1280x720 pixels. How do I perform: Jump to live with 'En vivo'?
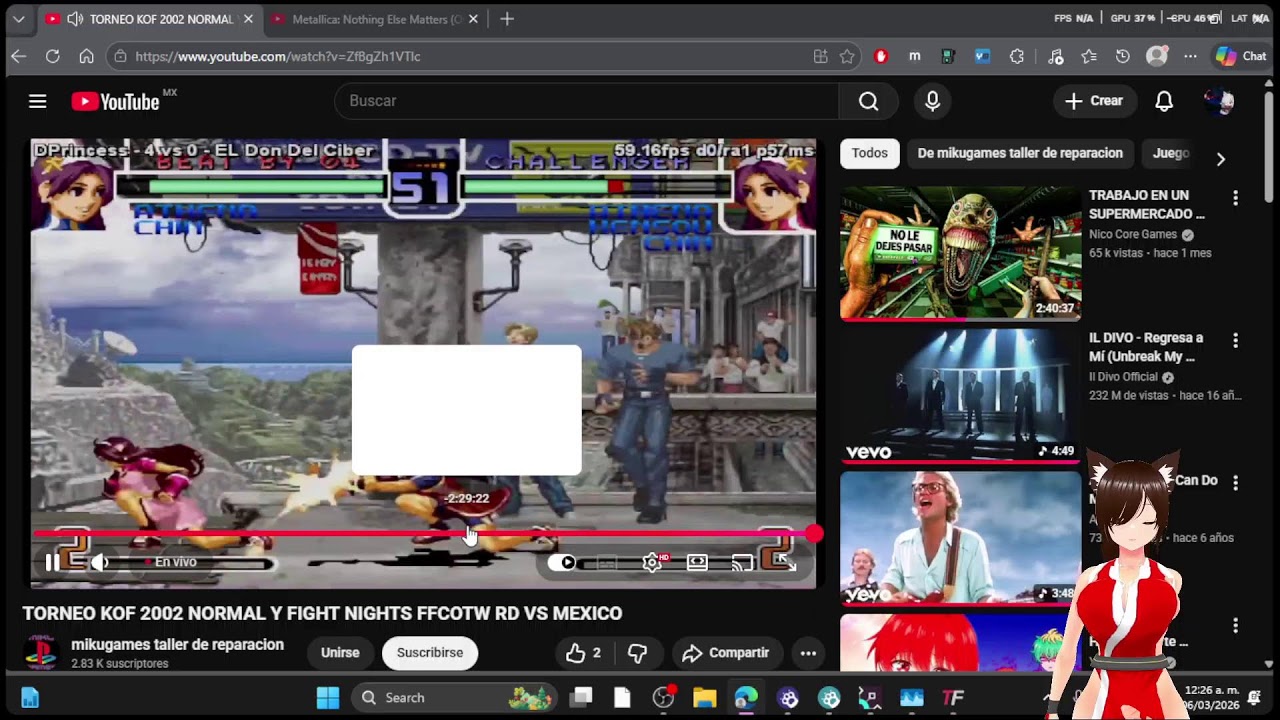click(x=171, y=562)
